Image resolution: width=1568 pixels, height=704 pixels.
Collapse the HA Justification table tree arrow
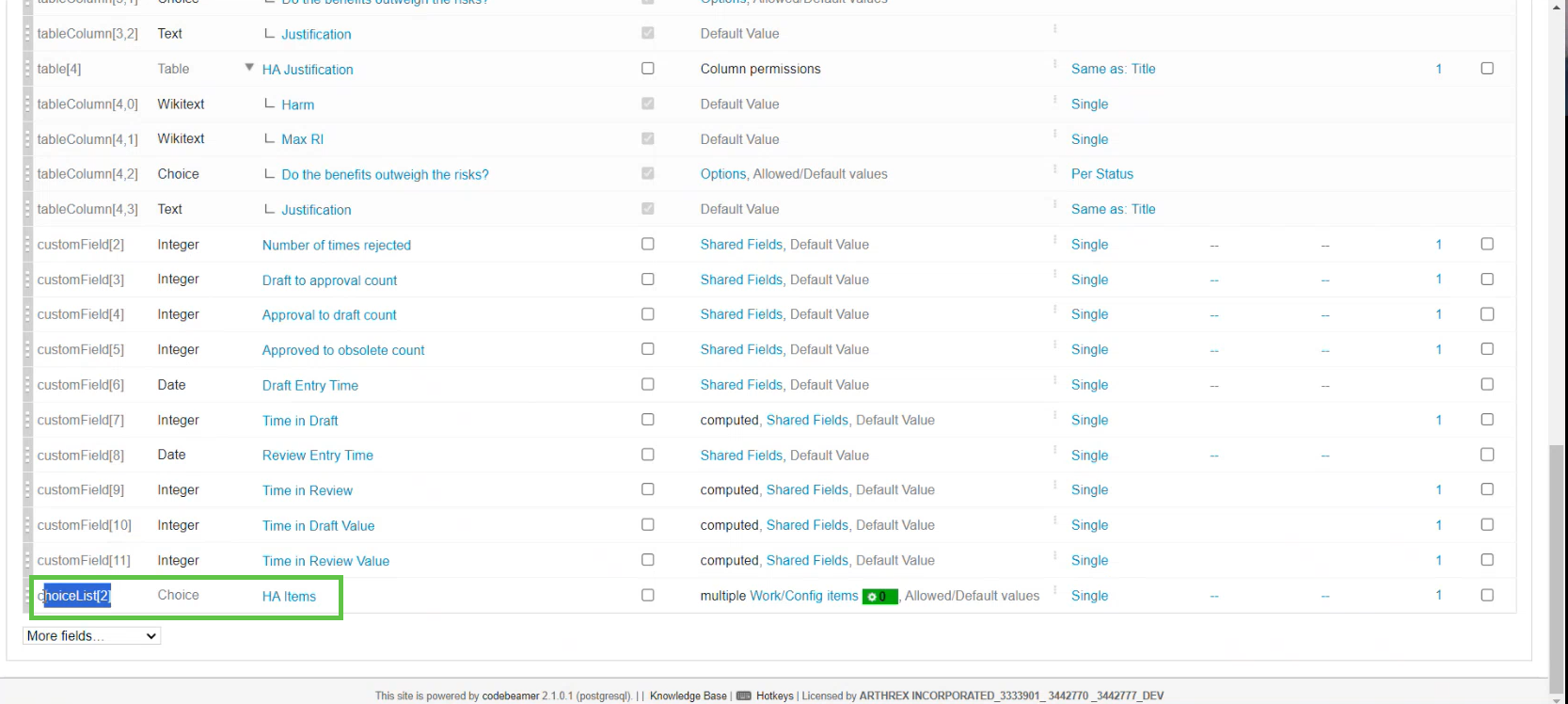(x=249, y=68)
